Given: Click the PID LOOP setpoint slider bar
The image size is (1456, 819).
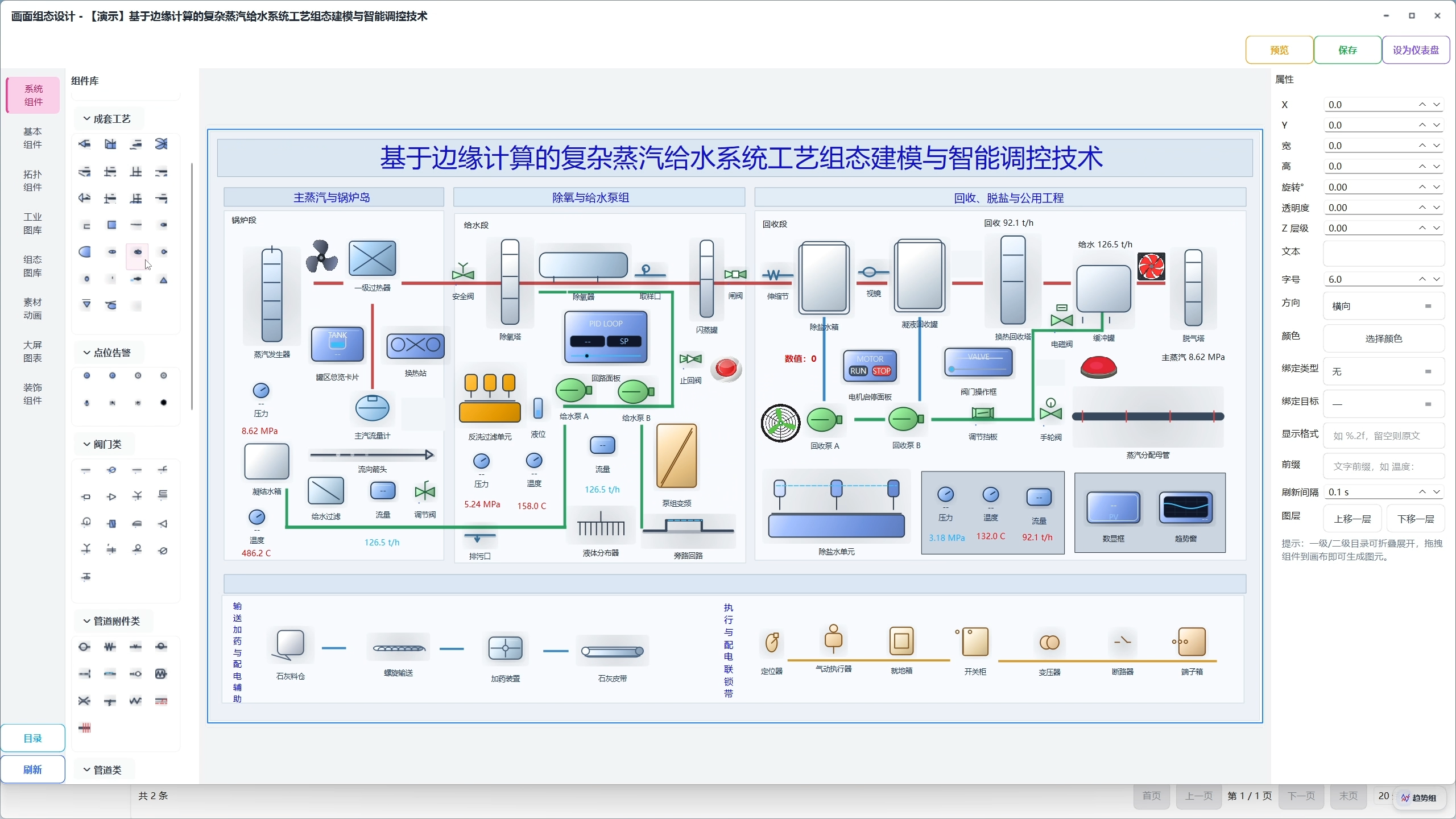Looking at the screenshot, I should coord(606,356).
